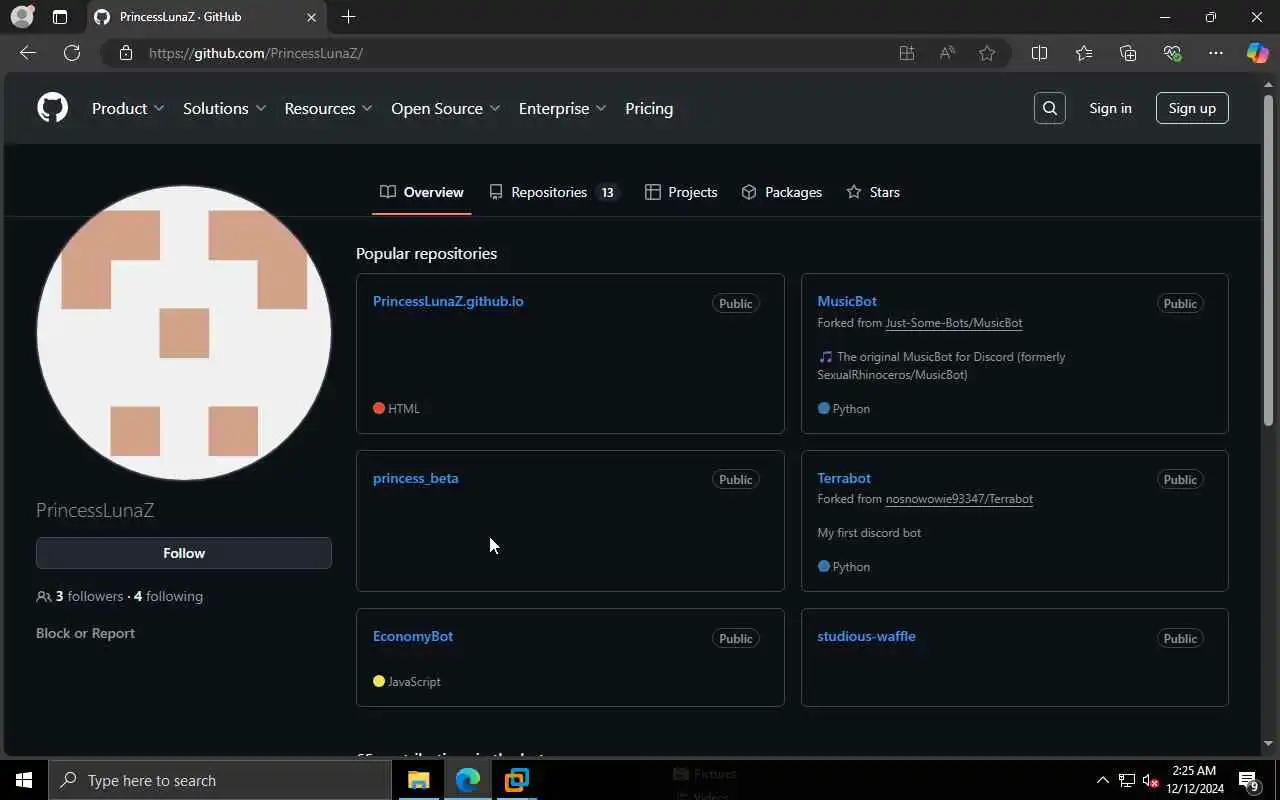View the 4 following link
Screen dimensions: 1280x800
(x=168, y=596)
